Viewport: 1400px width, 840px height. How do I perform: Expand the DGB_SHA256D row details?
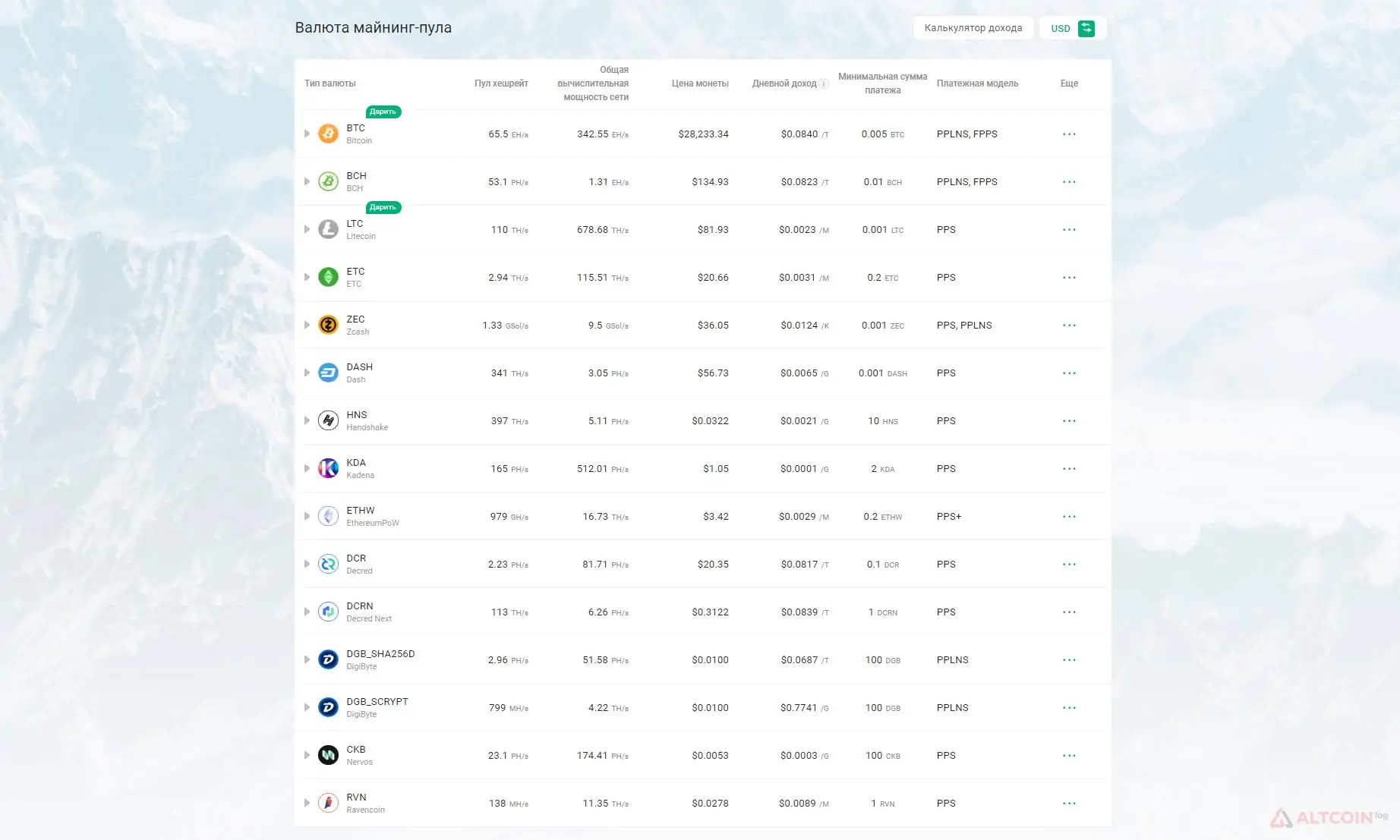point(307,659)
